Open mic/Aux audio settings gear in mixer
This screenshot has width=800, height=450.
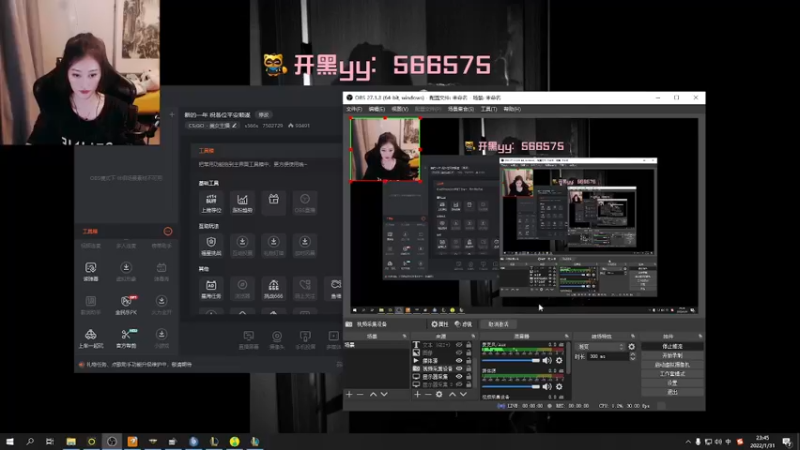[x=559, y=360]
